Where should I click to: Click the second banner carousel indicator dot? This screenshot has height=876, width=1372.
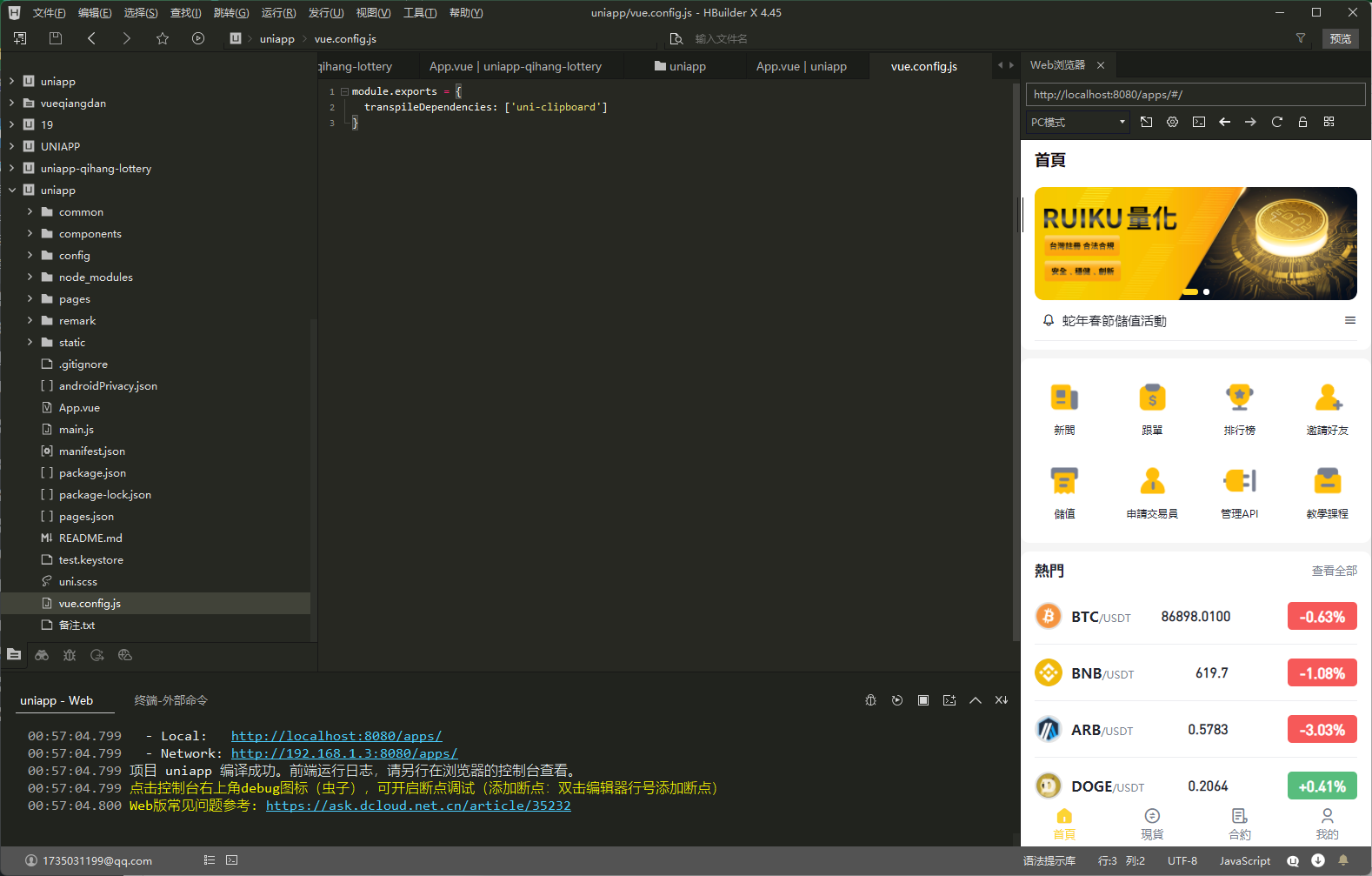point(1206,291)
